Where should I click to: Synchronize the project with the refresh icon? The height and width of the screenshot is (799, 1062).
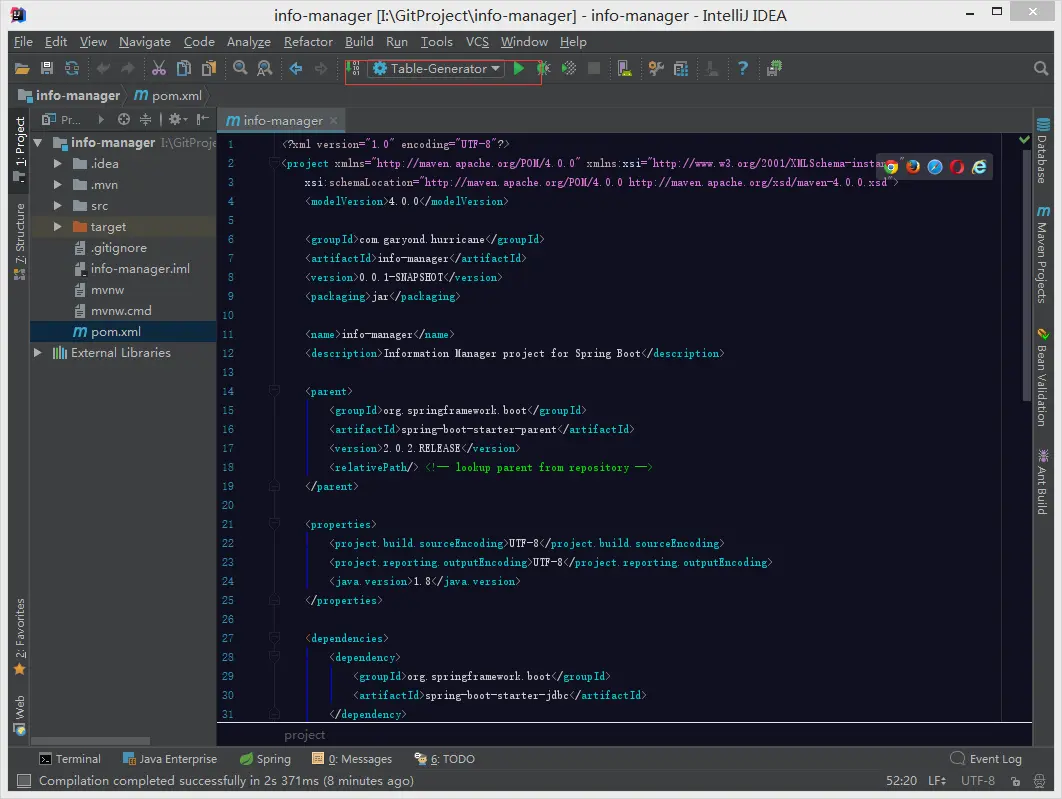point(72,68)
